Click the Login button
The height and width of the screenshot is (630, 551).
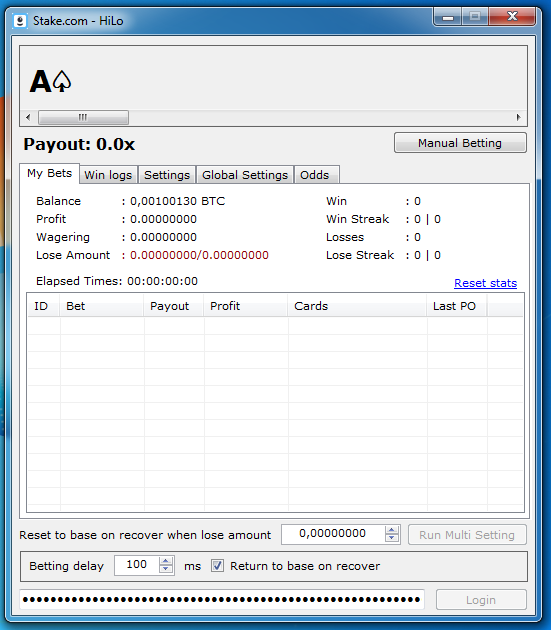coord(481,600)
